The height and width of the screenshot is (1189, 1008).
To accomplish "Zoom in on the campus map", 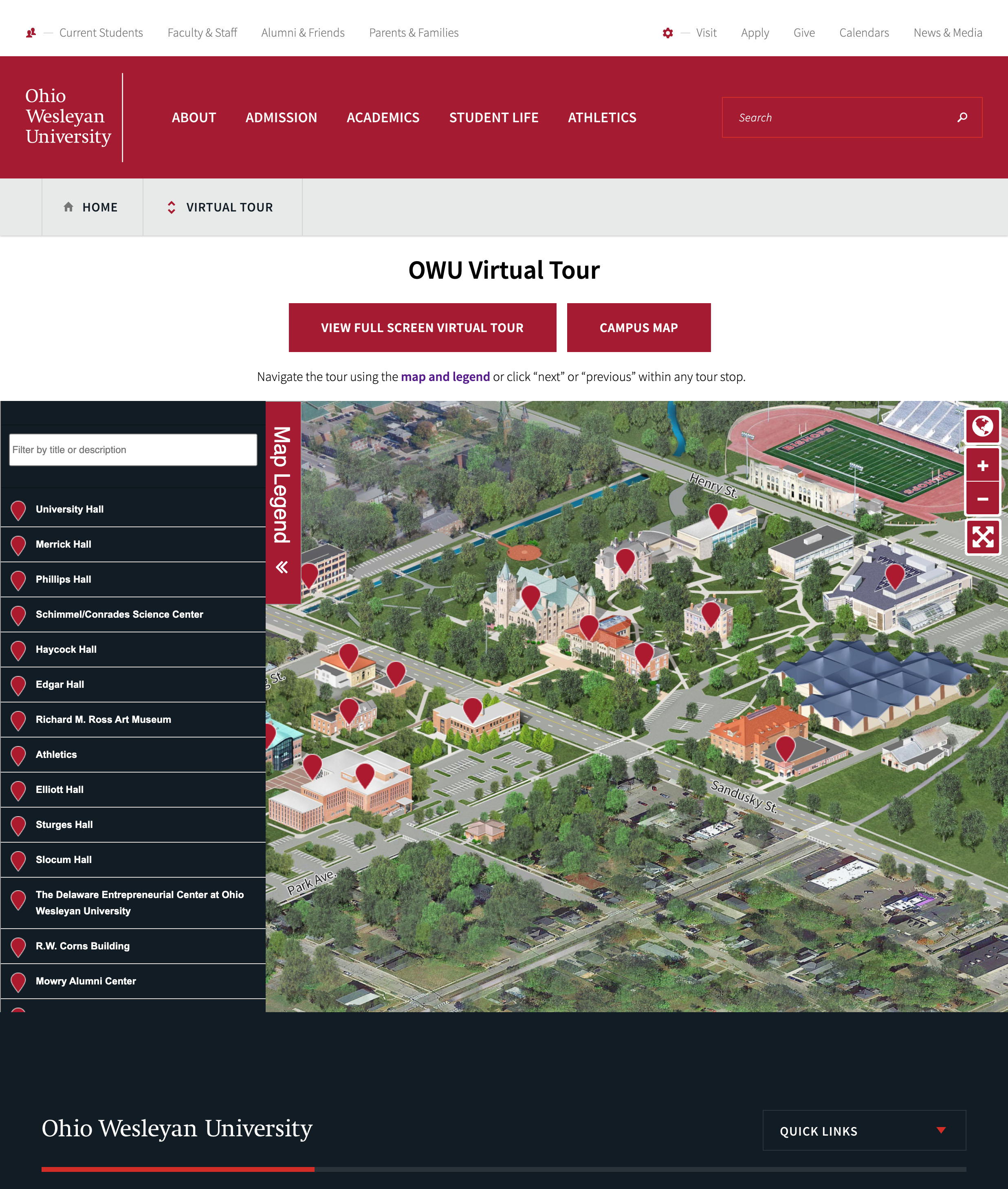I will coord(984,466).
